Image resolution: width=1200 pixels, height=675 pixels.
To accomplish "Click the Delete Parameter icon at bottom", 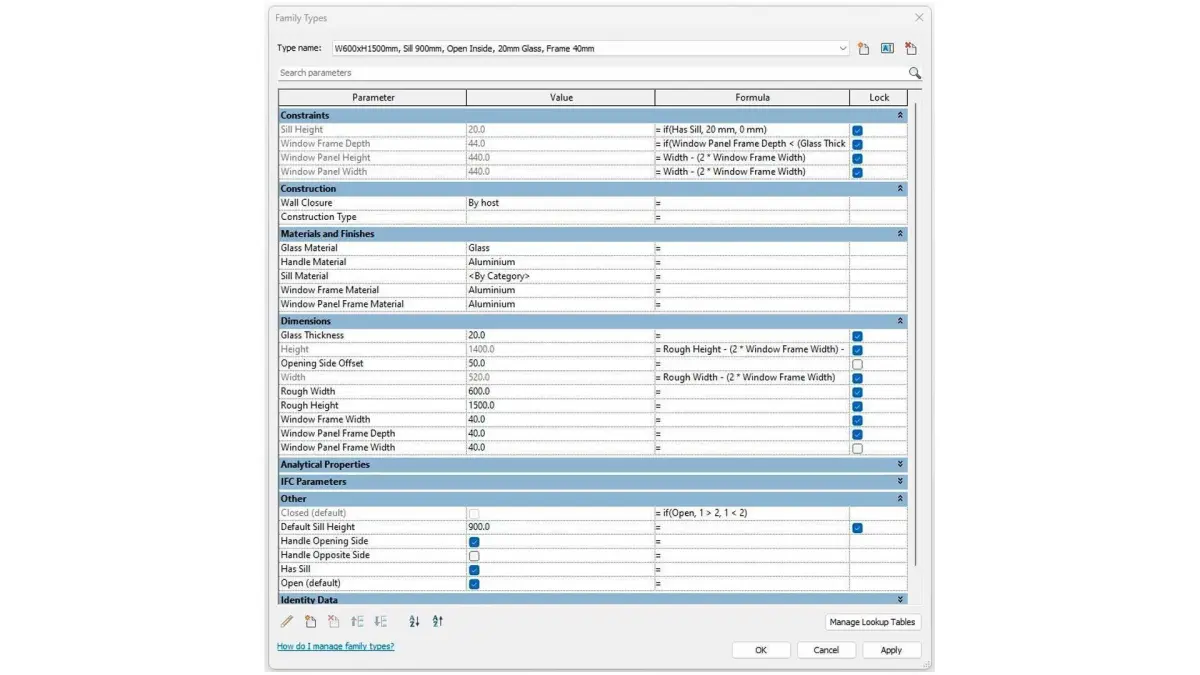I will pos(333,621).
